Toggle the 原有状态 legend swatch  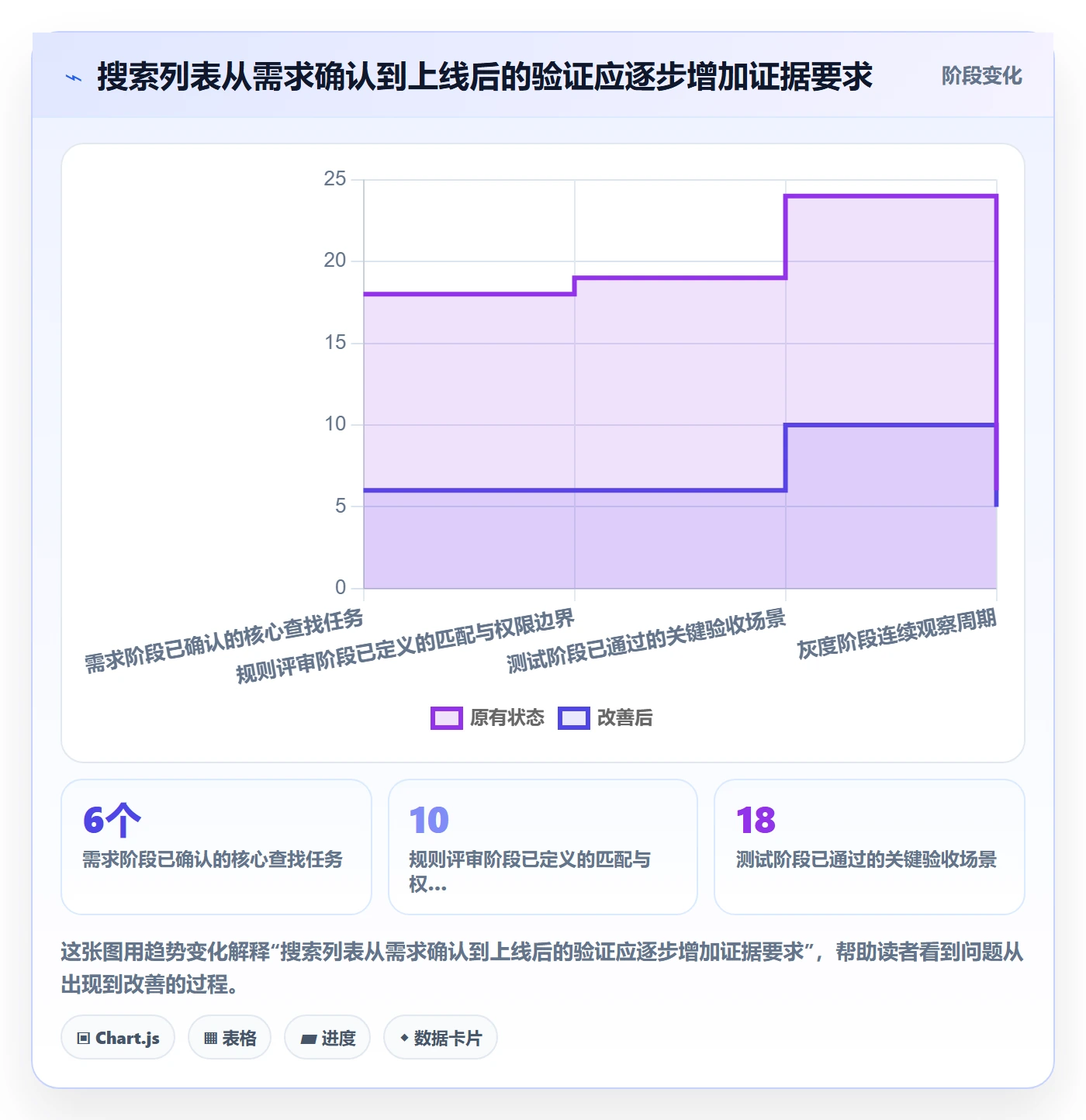[447, 718]
